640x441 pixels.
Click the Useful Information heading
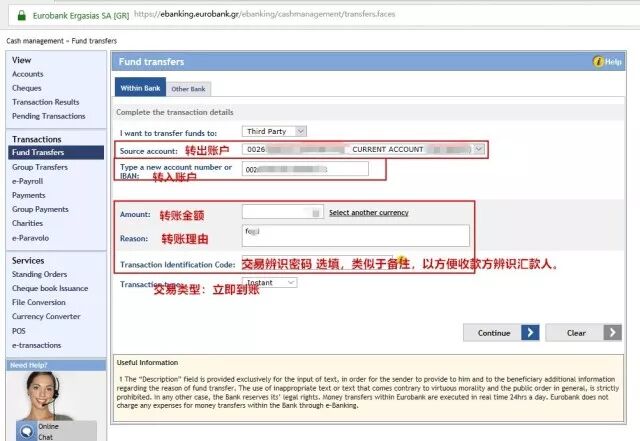[x=147, y=362]
